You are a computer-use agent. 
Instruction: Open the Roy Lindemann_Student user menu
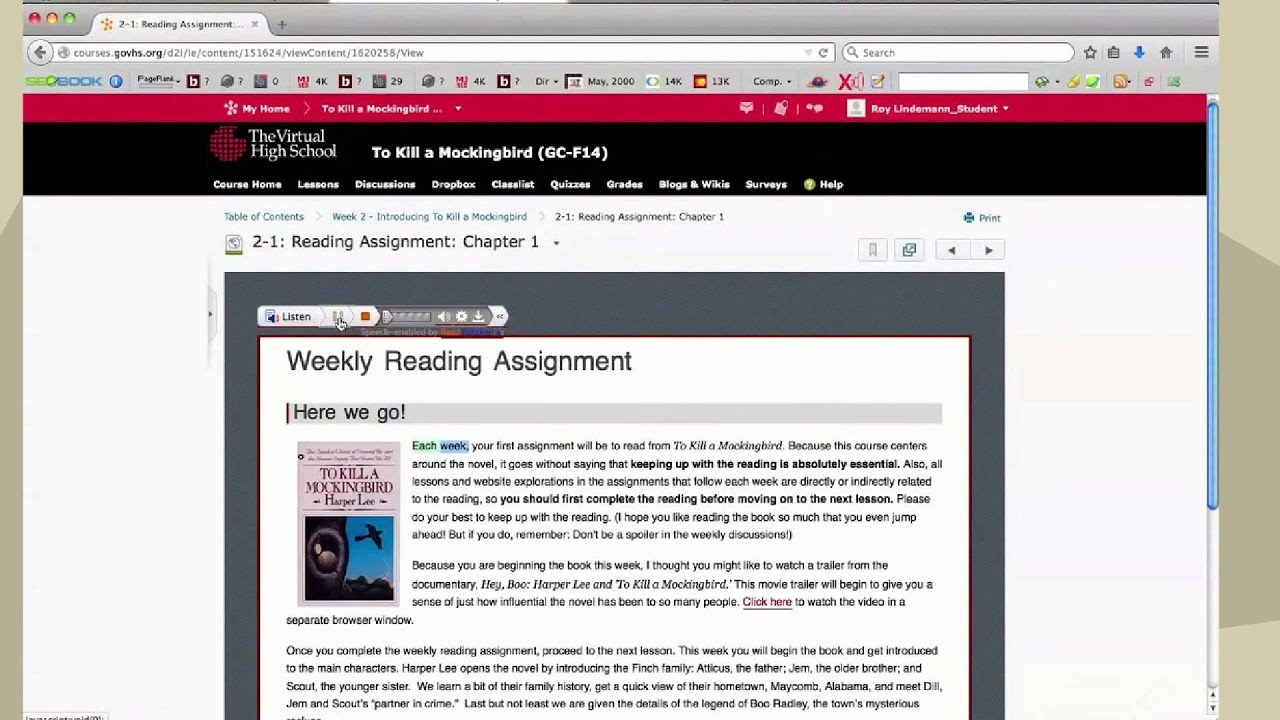point(928,108)
